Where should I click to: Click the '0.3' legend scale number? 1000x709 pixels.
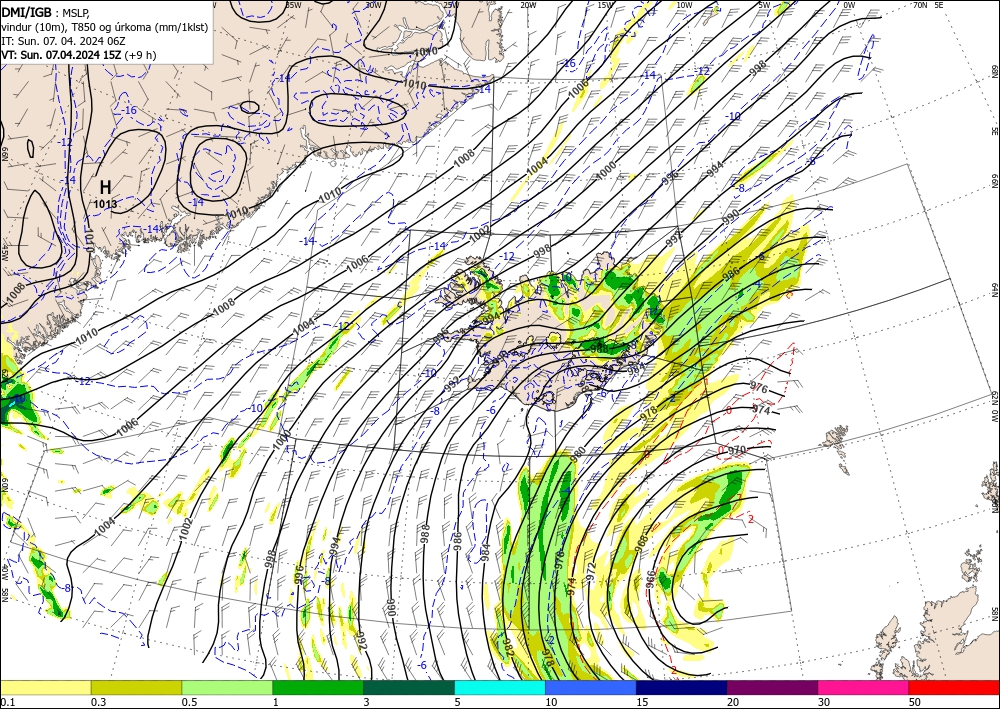(98, 702)
